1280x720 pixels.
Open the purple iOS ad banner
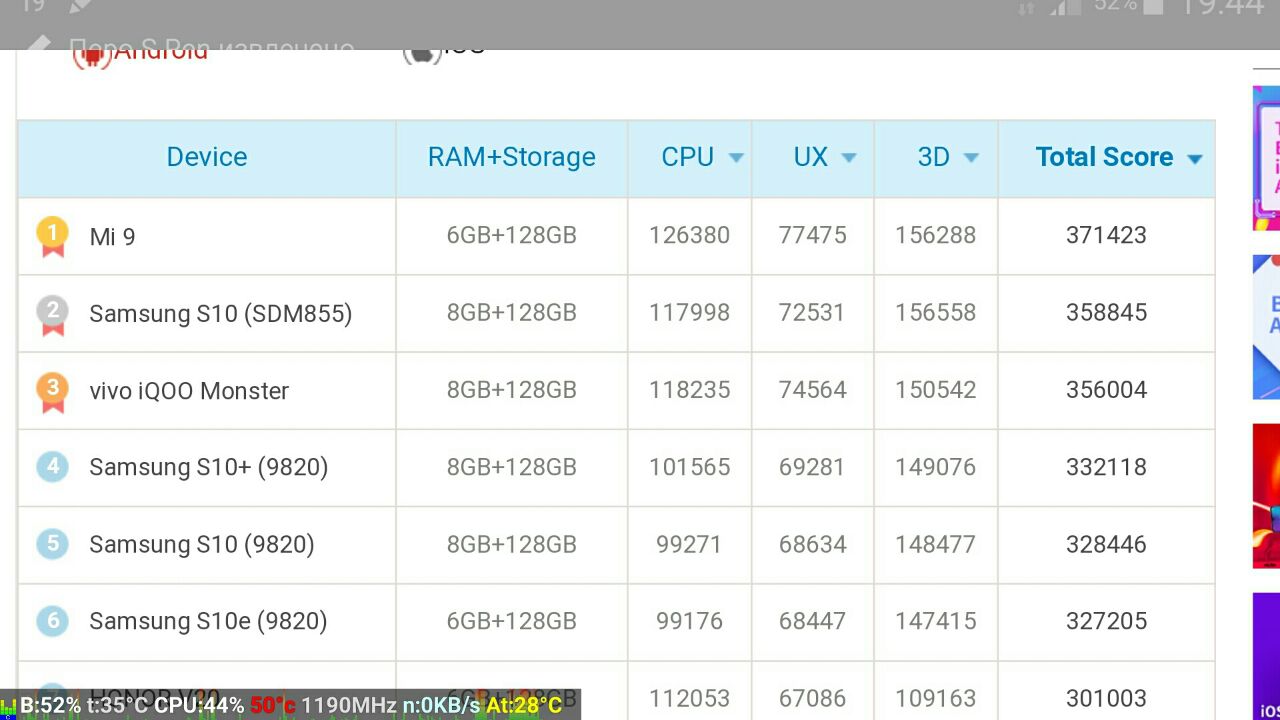(1266, 656)
